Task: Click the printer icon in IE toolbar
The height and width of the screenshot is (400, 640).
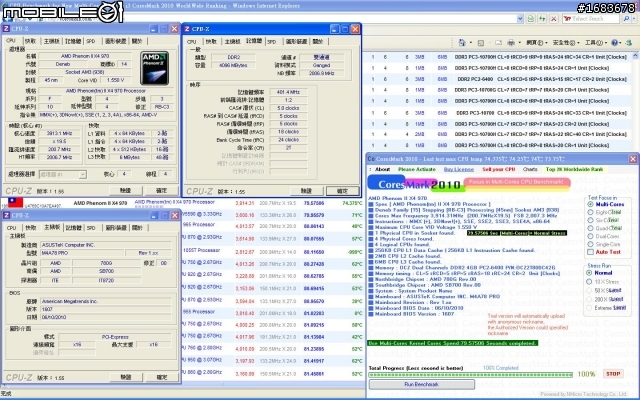Action: tap(511, 42)
